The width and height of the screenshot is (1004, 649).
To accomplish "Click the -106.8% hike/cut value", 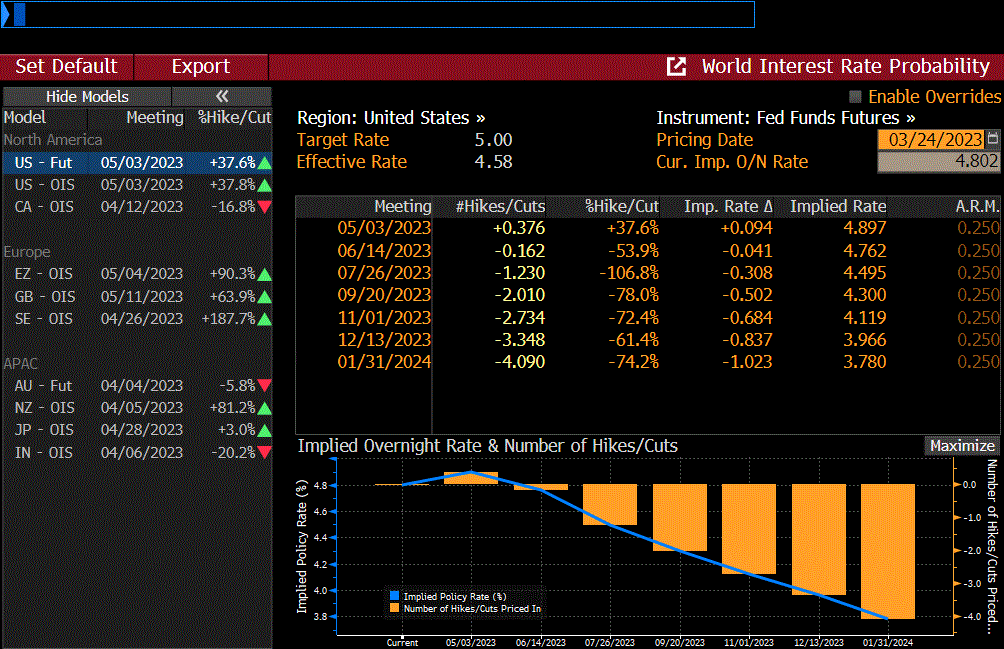I will click(x=629, y=273).
